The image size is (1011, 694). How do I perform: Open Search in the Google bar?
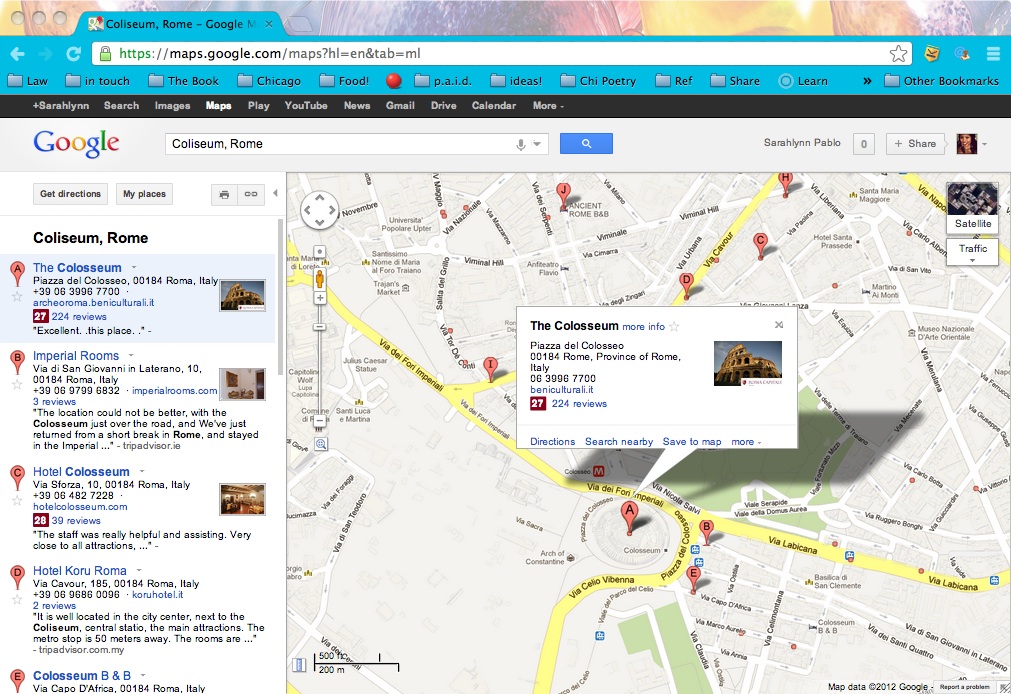[121, 105]
